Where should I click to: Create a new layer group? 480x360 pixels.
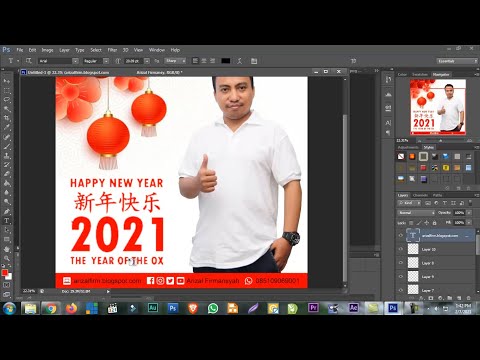[x=450, y=298]
